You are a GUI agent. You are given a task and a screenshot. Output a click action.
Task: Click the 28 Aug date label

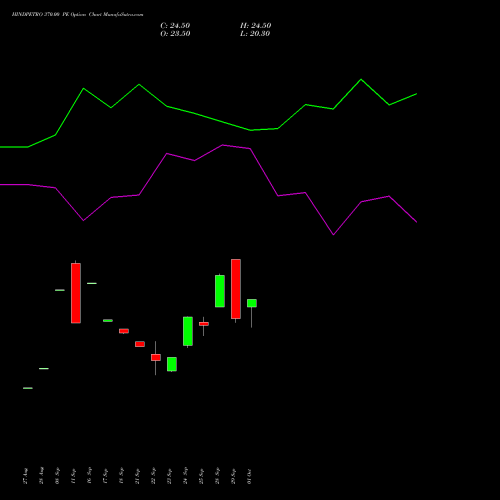click(42, 476)
